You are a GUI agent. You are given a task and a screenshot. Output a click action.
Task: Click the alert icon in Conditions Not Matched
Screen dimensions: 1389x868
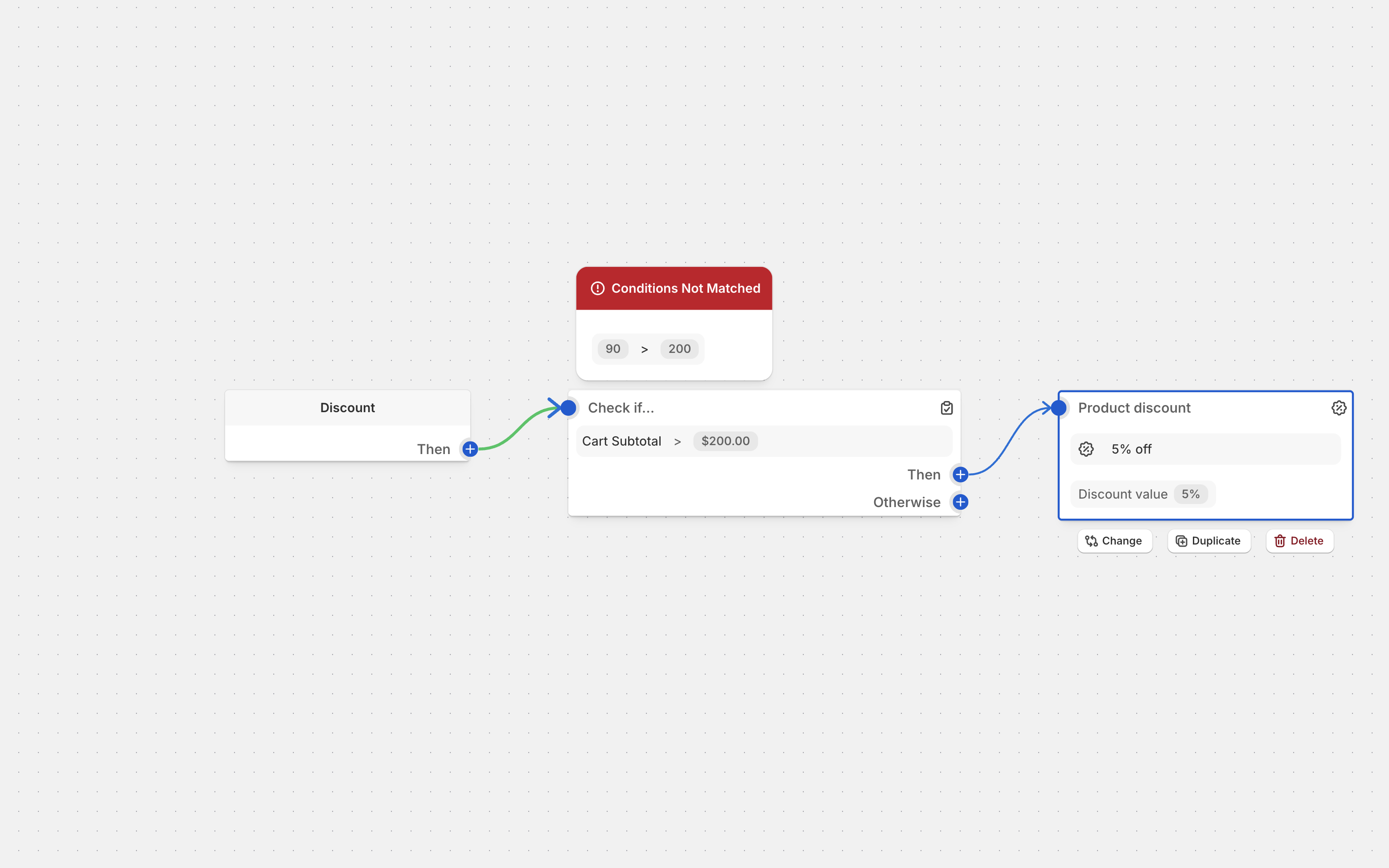pyautogui.click(x=598, y=288)
